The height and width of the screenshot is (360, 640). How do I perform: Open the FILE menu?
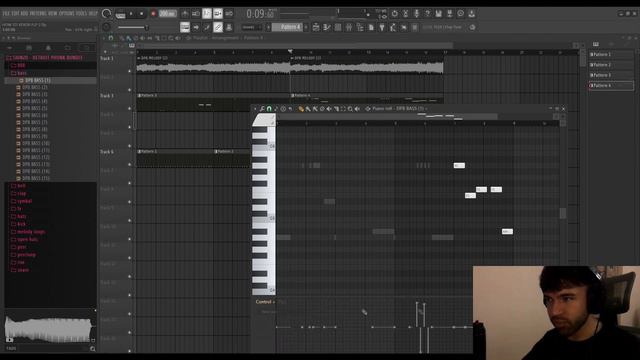(x=7, y=13)
